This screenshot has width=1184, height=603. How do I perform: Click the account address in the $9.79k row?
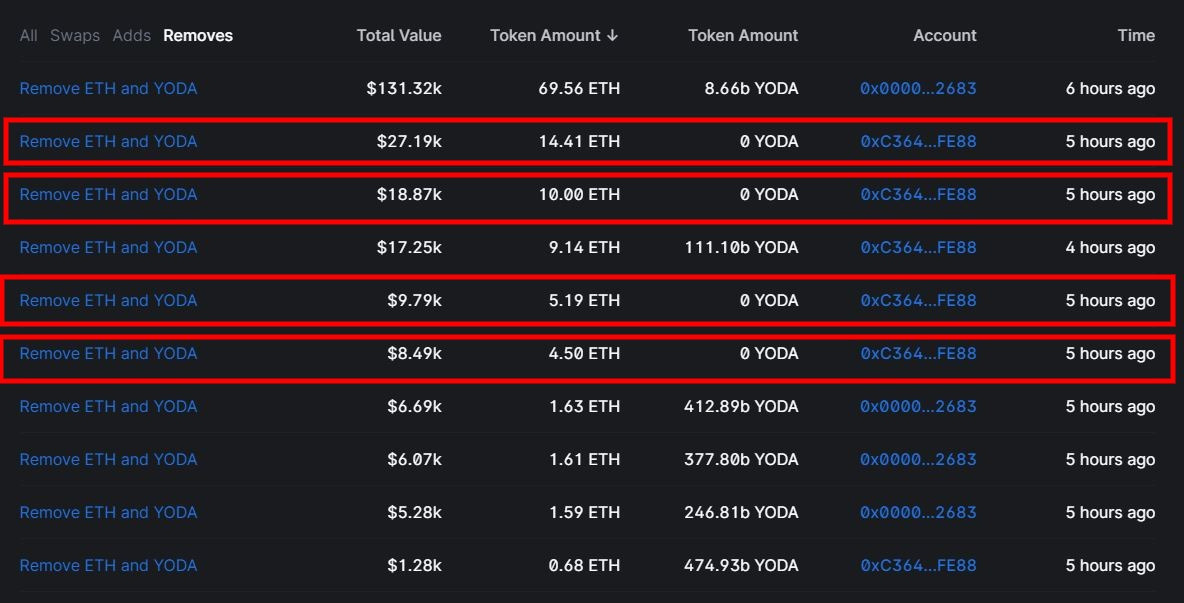coord(918,301)
